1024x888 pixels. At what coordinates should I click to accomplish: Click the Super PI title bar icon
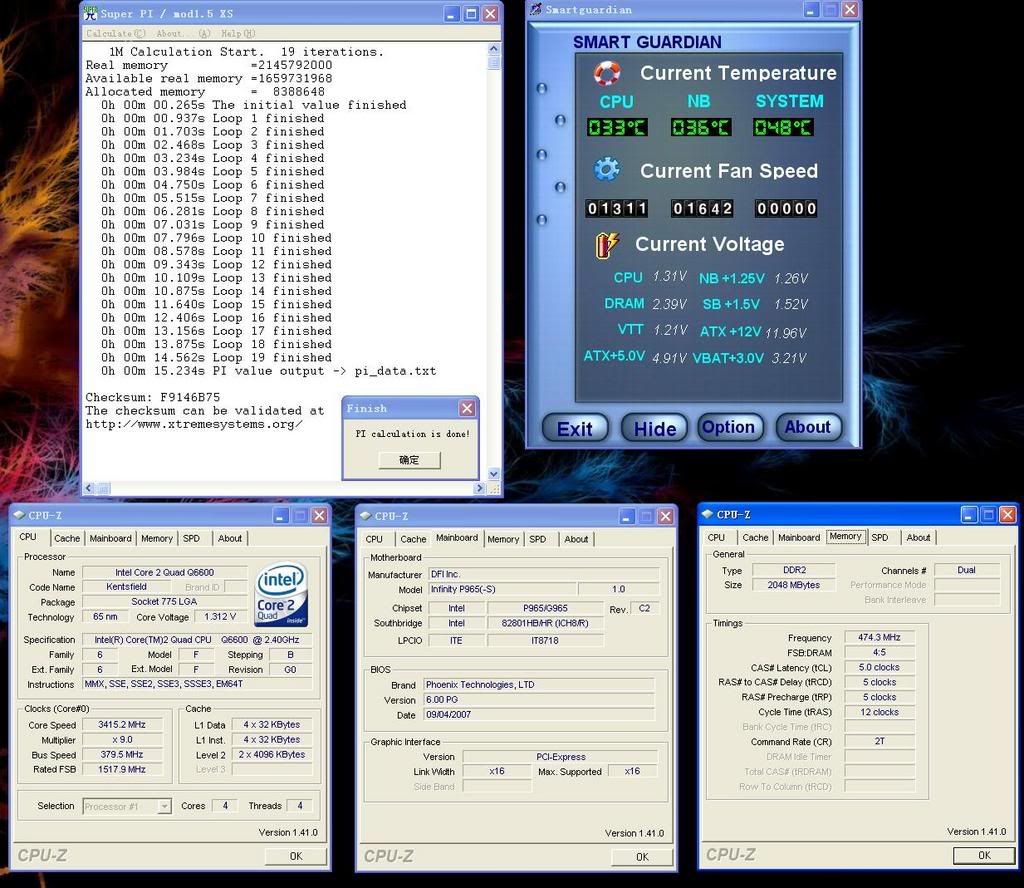coord(91,14)
